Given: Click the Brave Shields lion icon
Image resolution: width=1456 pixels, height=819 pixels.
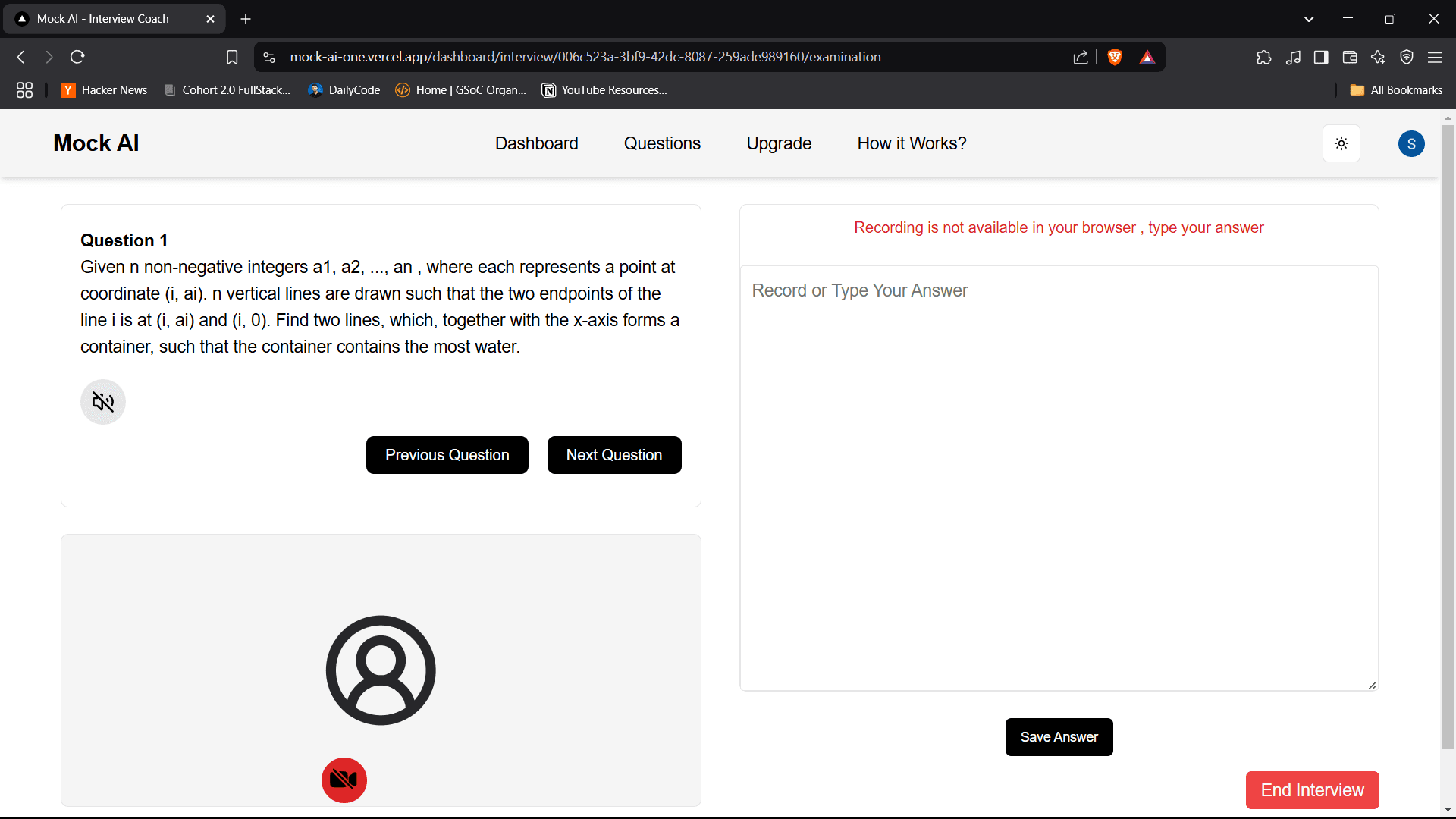Looking at the screenshot, I should point(1114,57).
